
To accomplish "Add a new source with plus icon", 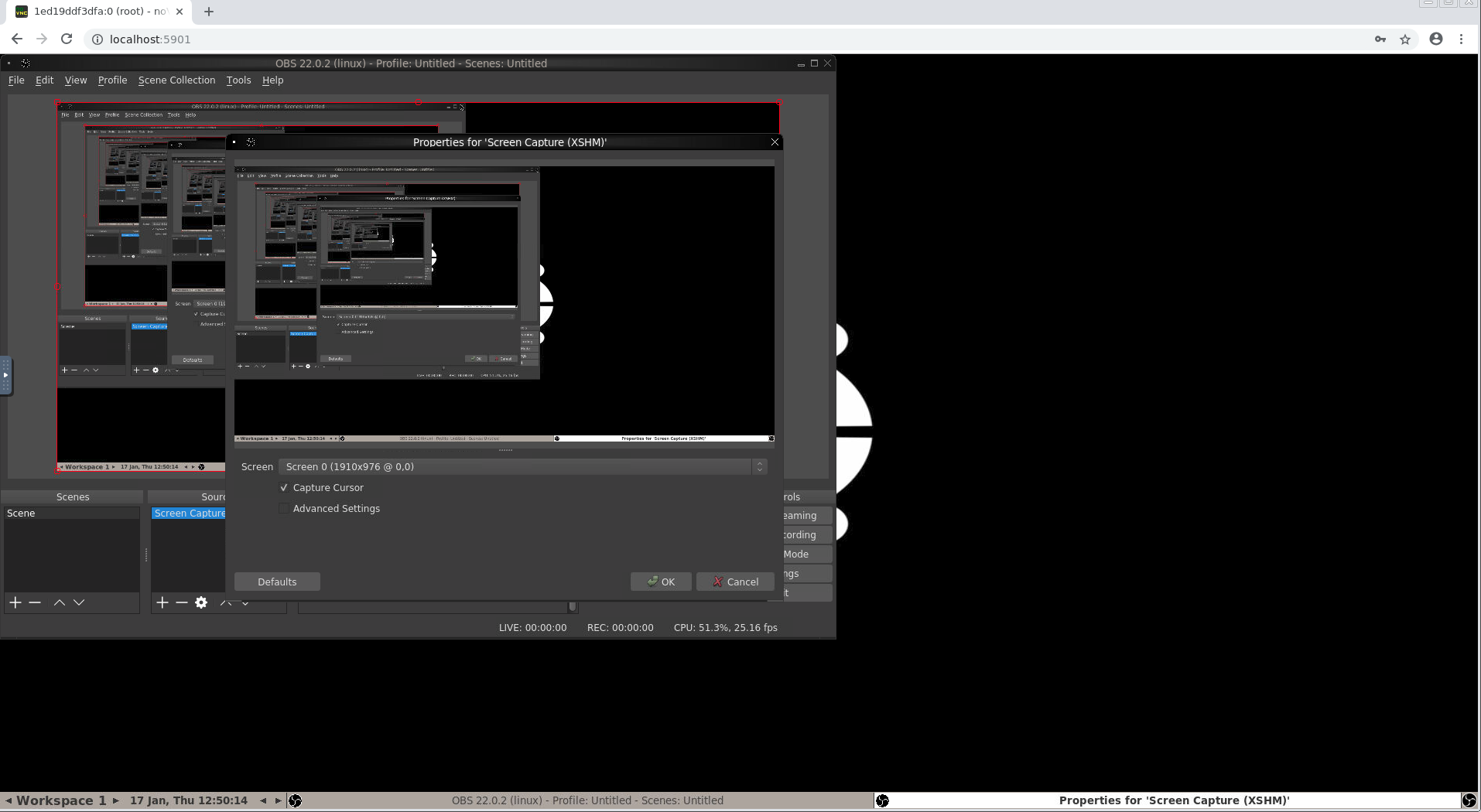I will click(x=162, y=602).
